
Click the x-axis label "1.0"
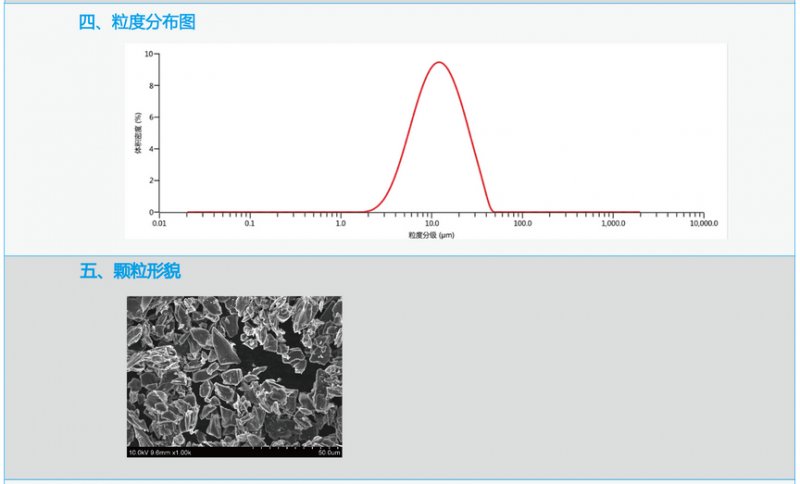point(340,223)
